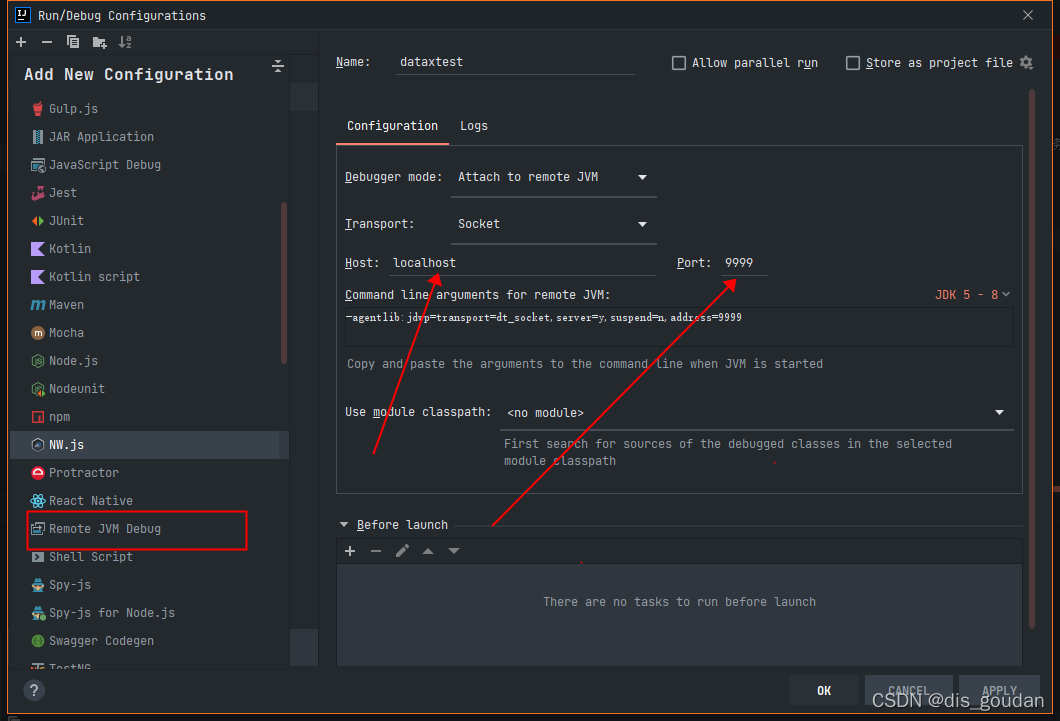Viewport: 1060px width, 721px height.
Task: Click the OK button
Action: pyautogui.click(x=823, y=691)
